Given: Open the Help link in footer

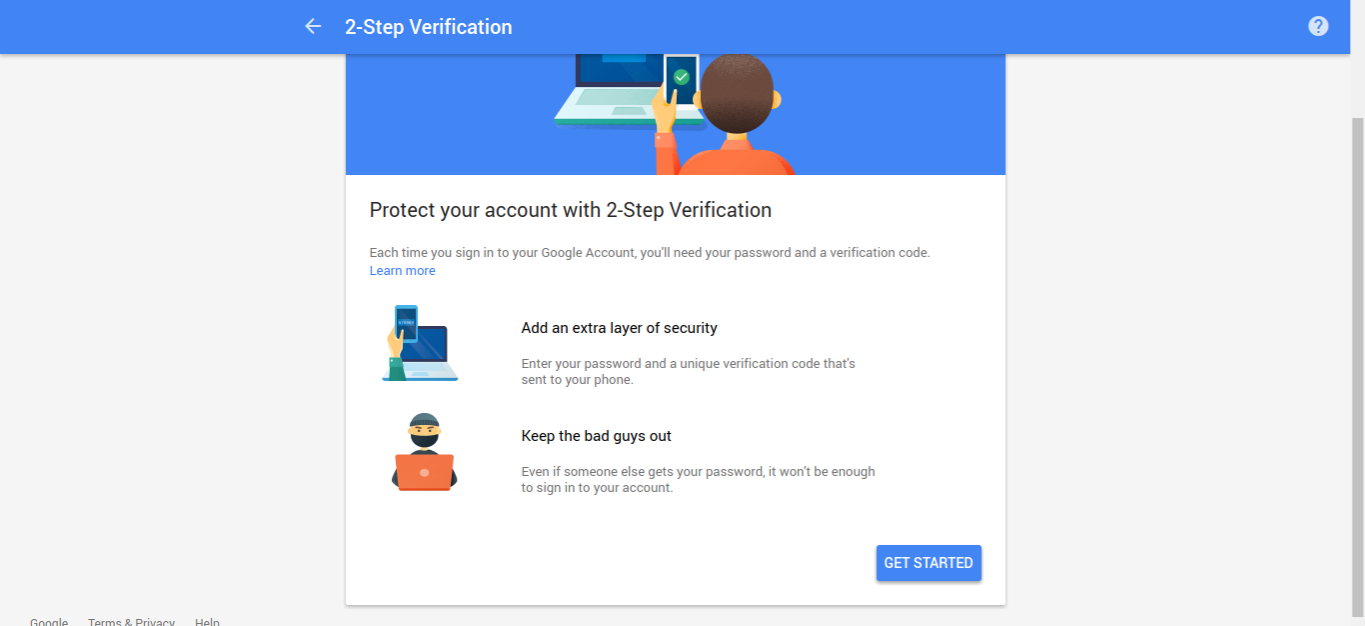Looking at the screenshot, I should (207, 621).
